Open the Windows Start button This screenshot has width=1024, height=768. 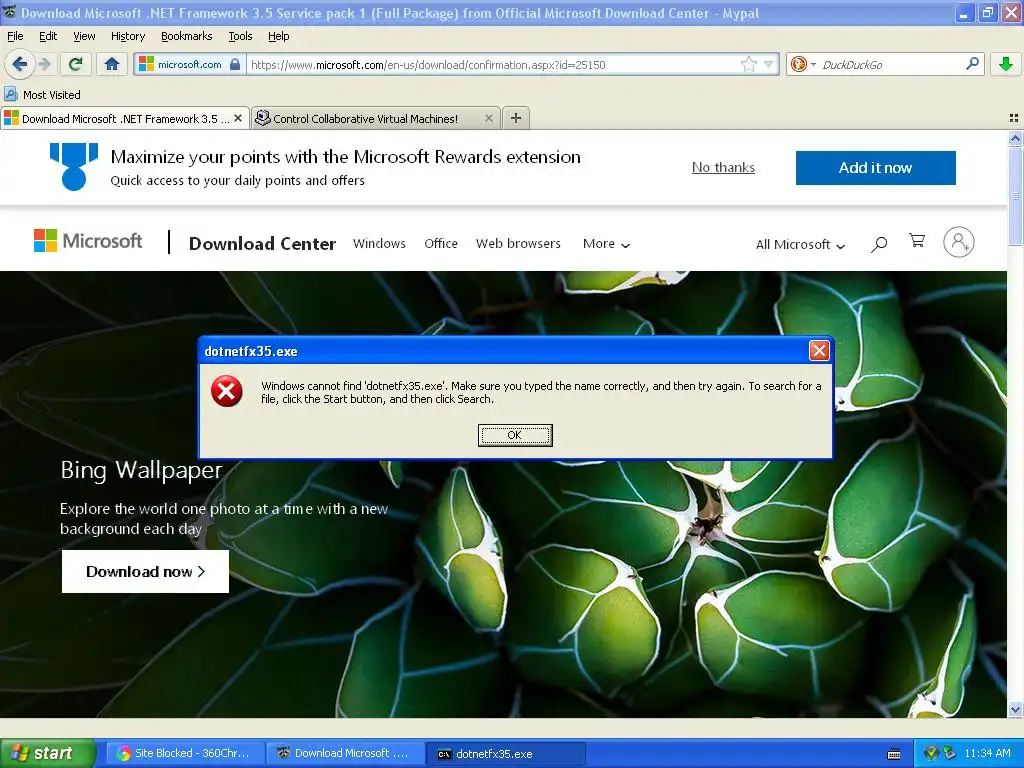point(47,753)
